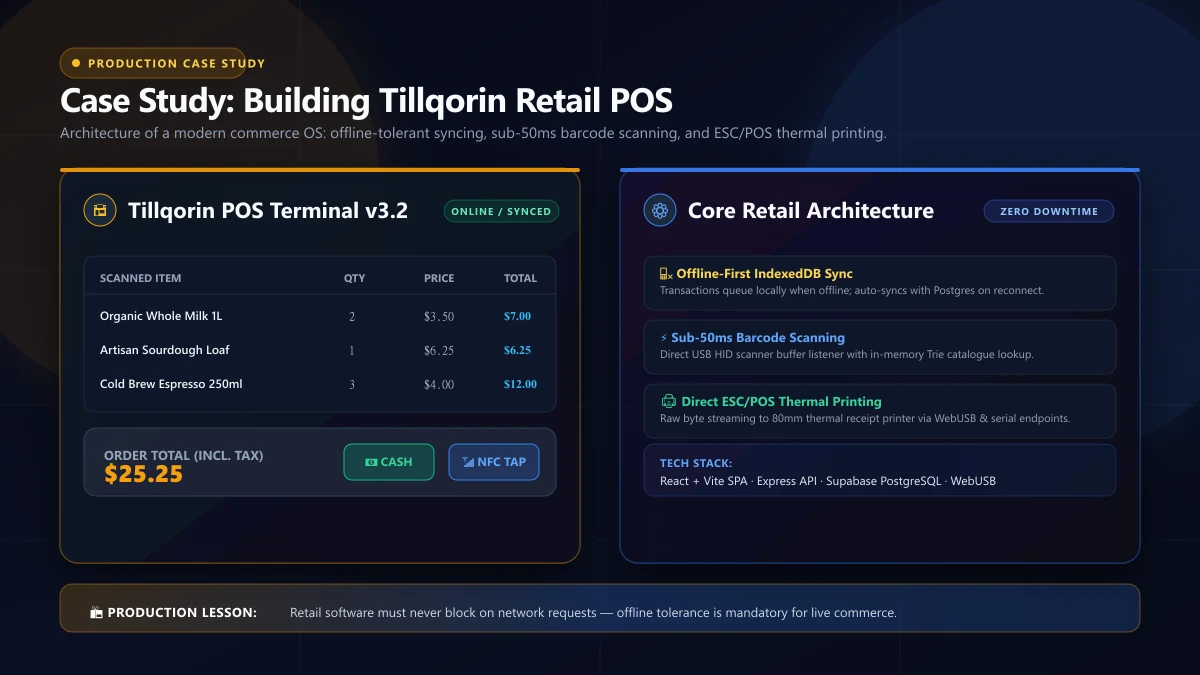
Task: Pay with the NFC TAP button
Action: coord(494,462)
